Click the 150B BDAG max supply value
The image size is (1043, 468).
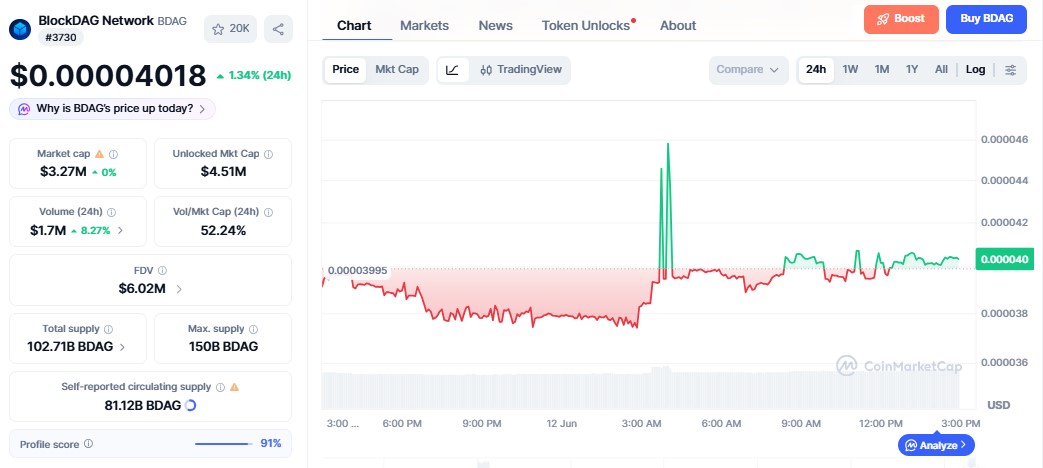[224, 346]
